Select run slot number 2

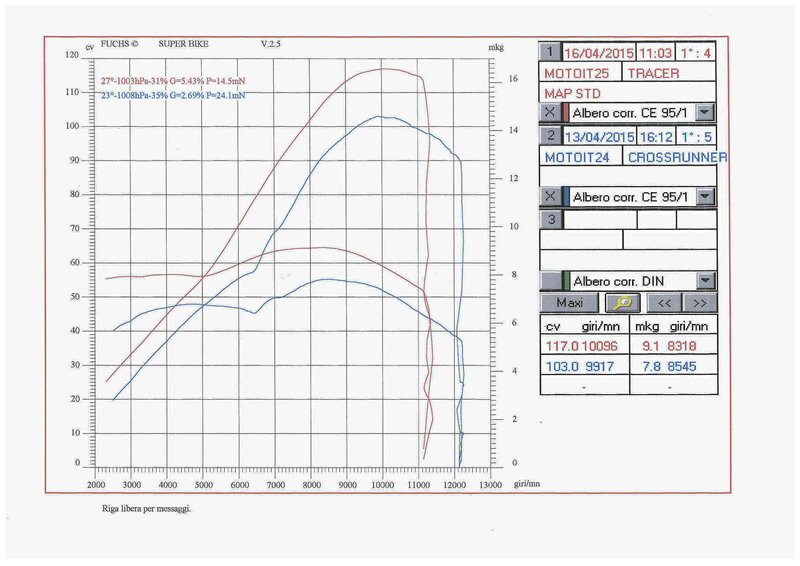(x=550, y=136)
